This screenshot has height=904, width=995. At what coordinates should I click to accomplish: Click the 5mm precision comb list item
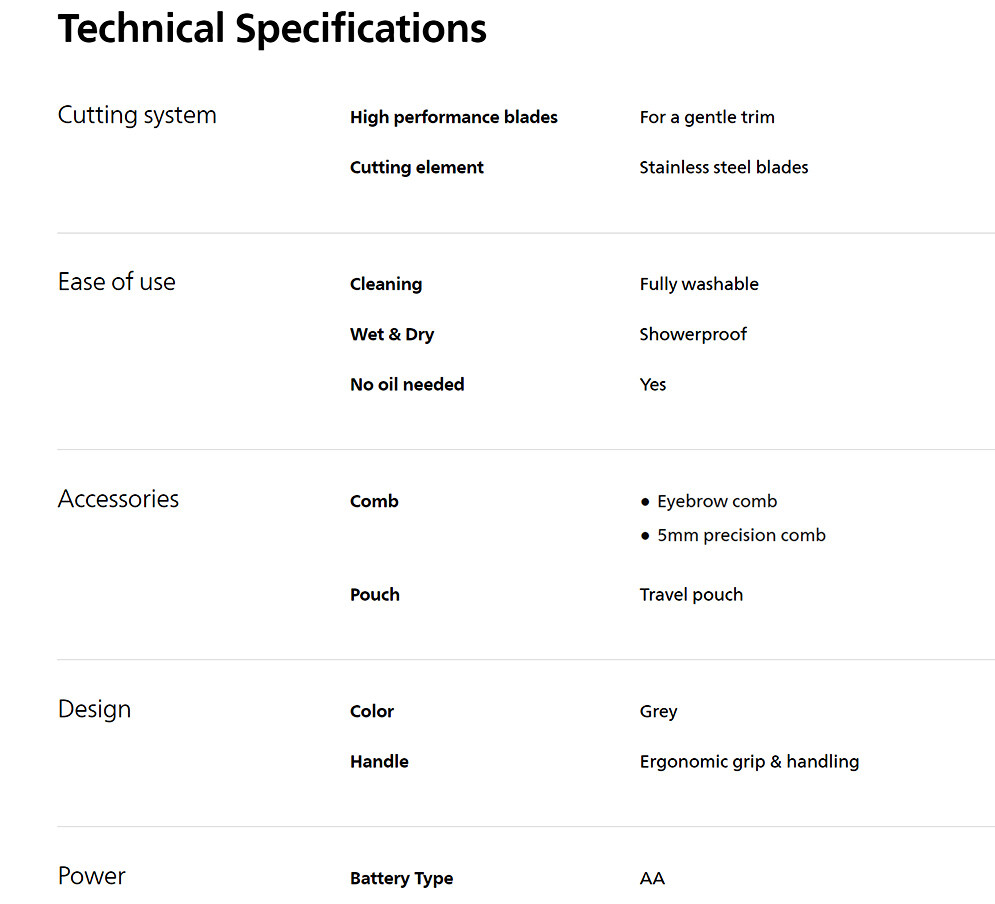[x=740, y=535]
